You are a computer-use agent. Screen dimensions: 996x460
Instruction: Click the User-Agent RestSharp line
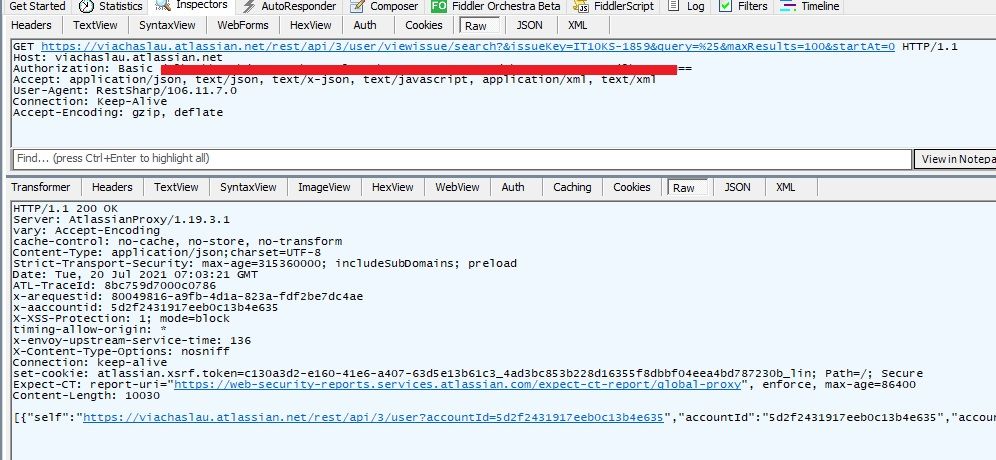coord(124,90)
